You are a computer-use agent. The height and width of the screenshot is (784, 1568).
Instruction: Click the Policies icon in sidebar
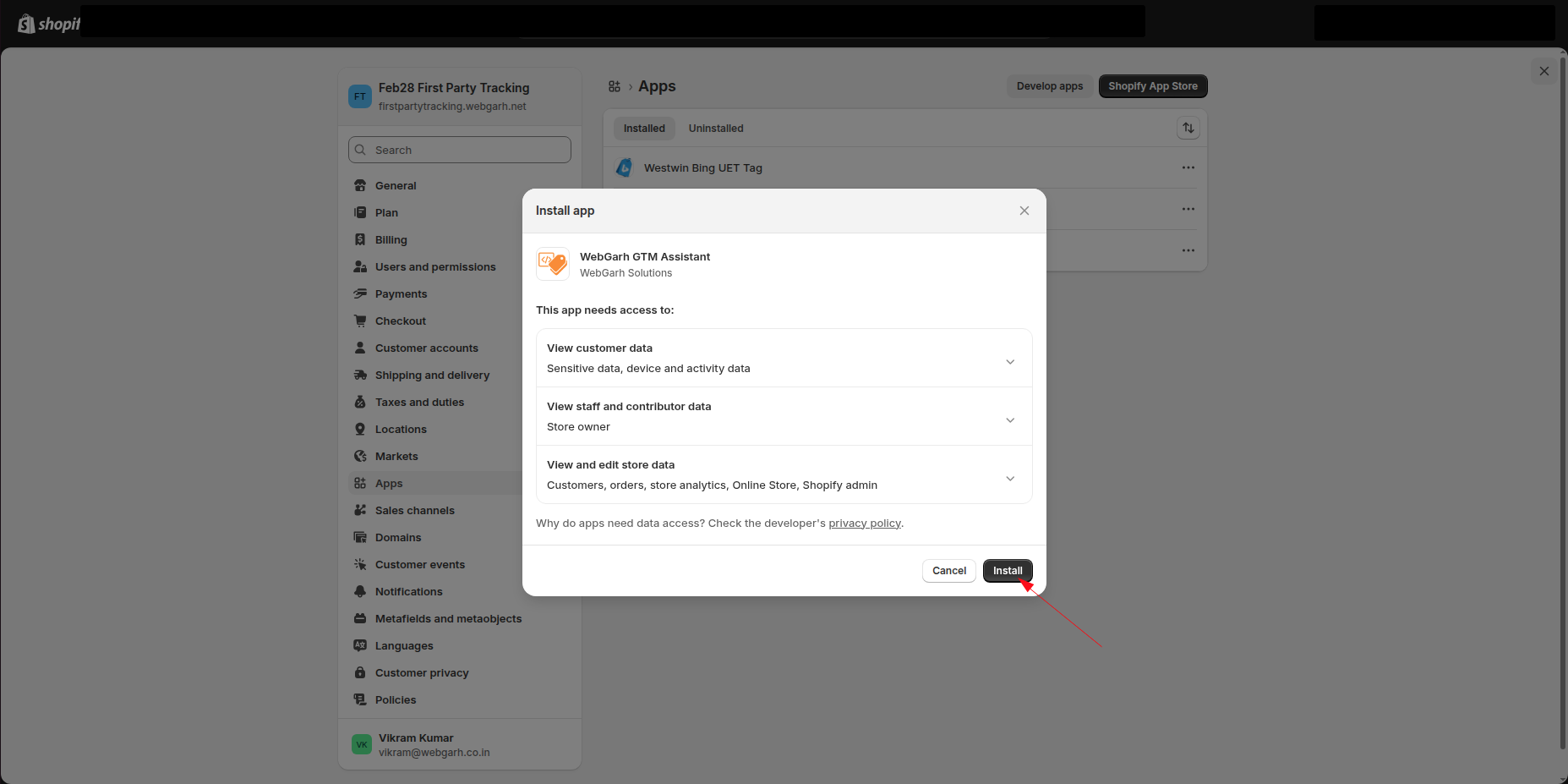point(360,699)
